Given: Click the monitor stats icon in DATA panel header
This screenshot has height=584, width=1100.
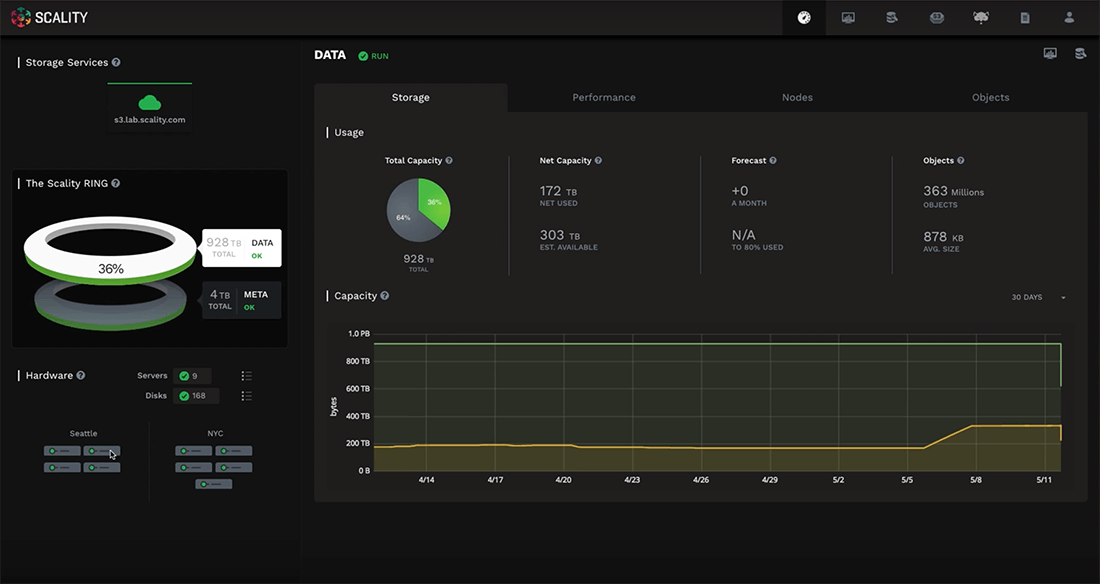Looking at the screenshot, I should (1050, 53).
